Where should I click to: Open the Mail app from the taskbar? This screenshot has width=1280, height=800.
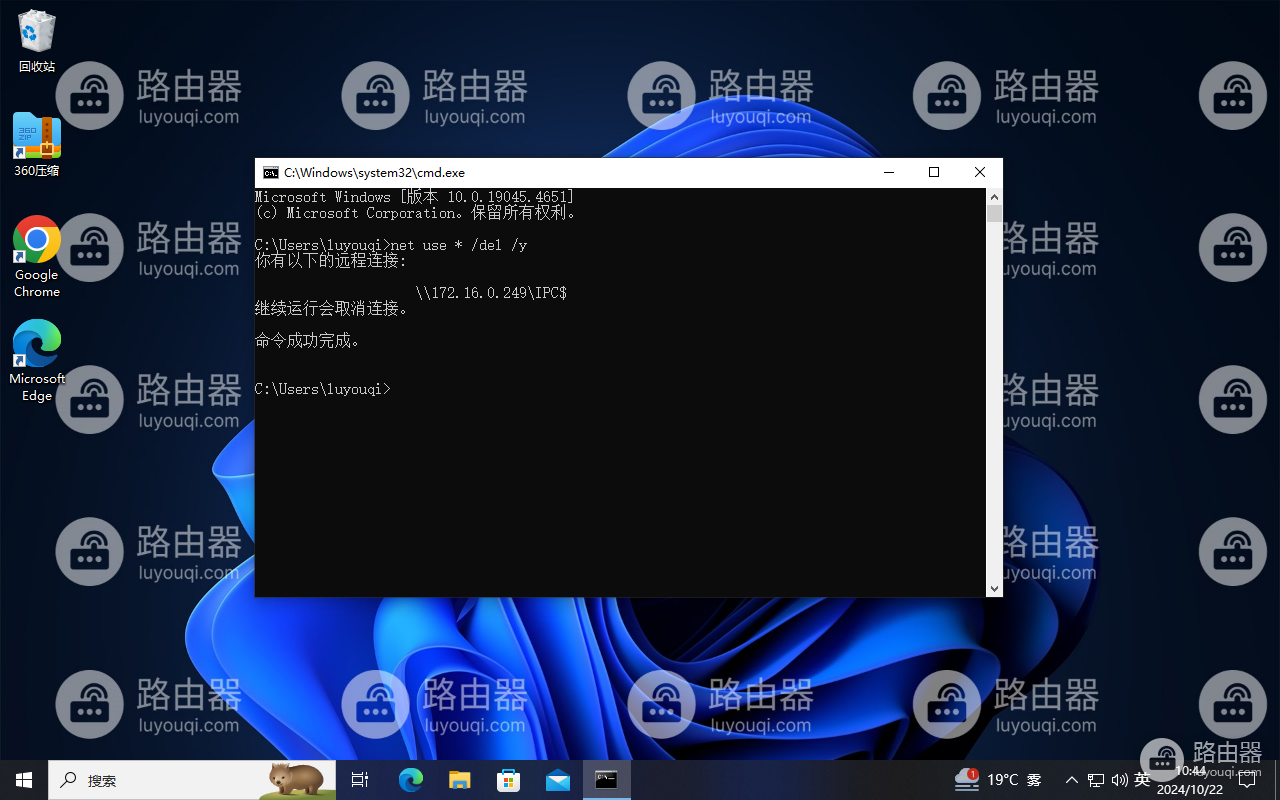tap(558, 780)
